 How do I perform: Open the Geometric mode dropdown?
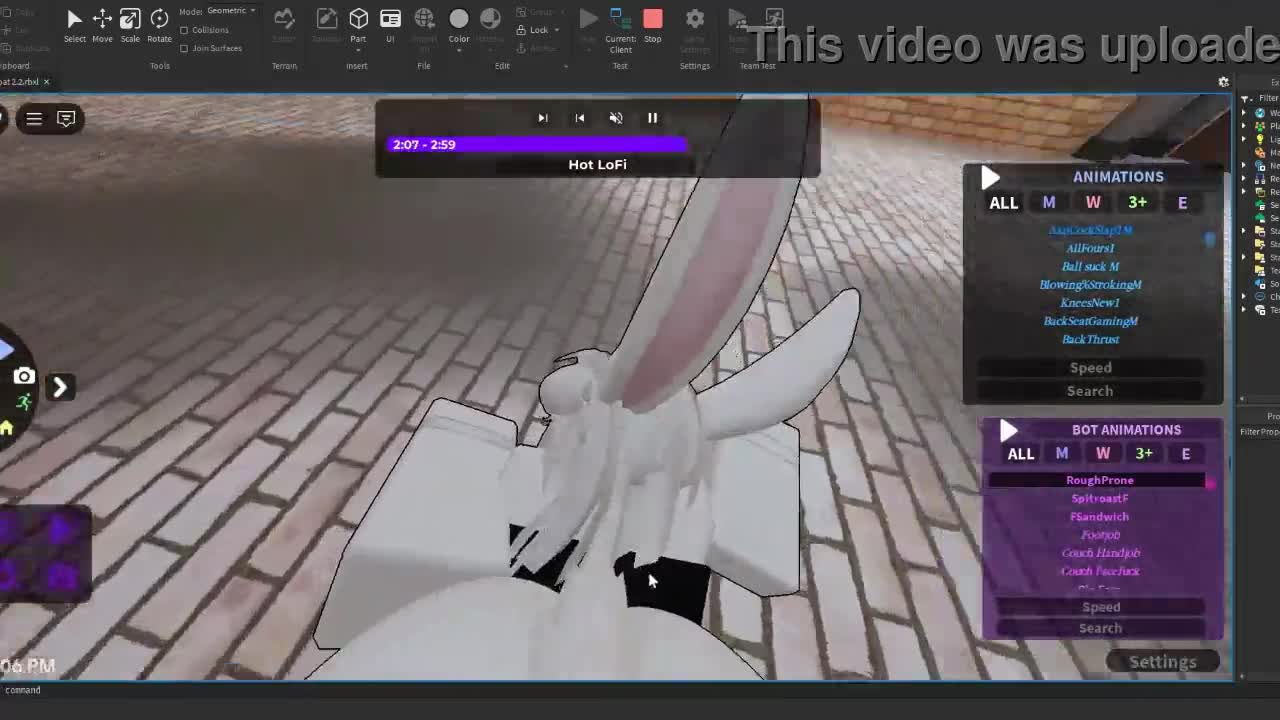coord(231,11)
